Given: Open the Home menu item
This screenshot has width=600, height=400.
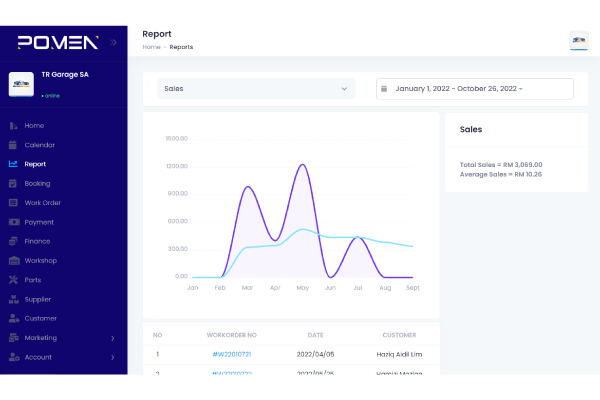Looking at the screenshot, I should pyautogui.click(x=34, y=126).
